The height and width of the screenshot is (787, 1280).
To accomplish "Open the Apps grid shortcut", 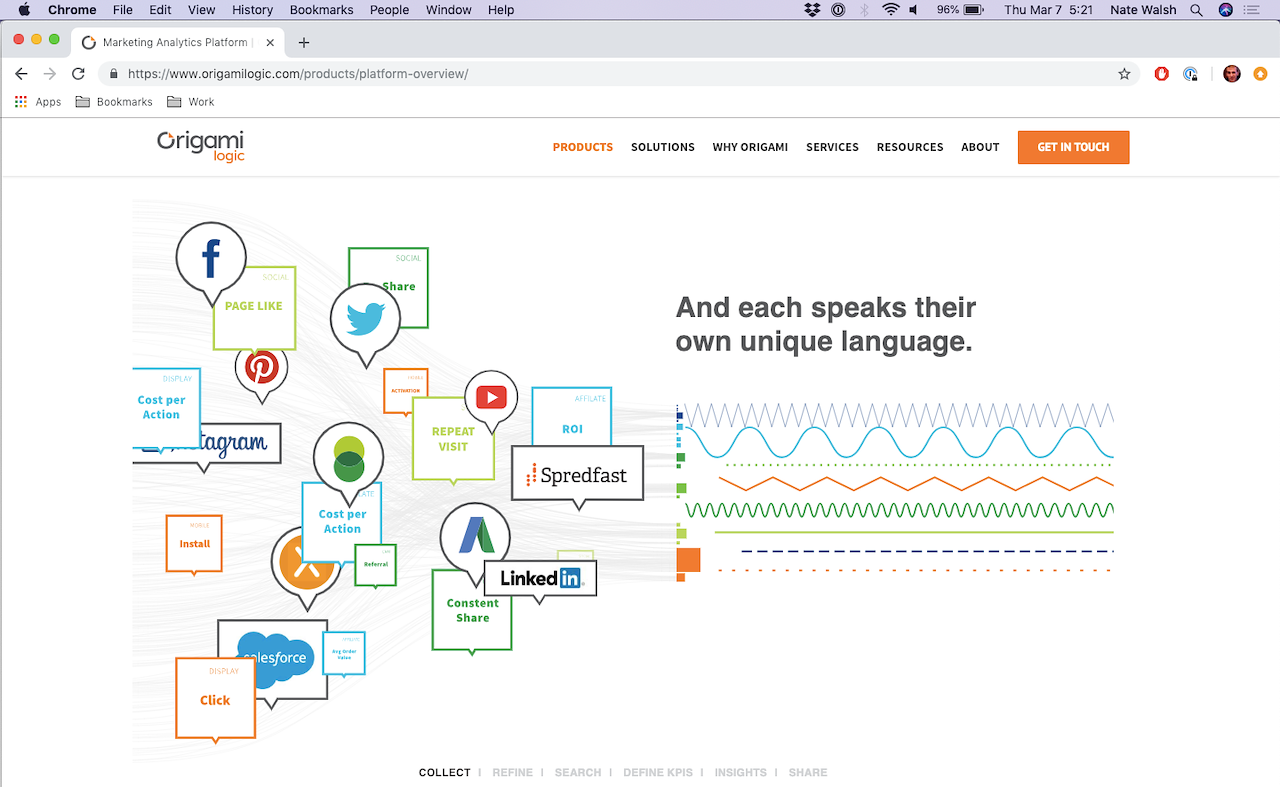I will point(38,102).
